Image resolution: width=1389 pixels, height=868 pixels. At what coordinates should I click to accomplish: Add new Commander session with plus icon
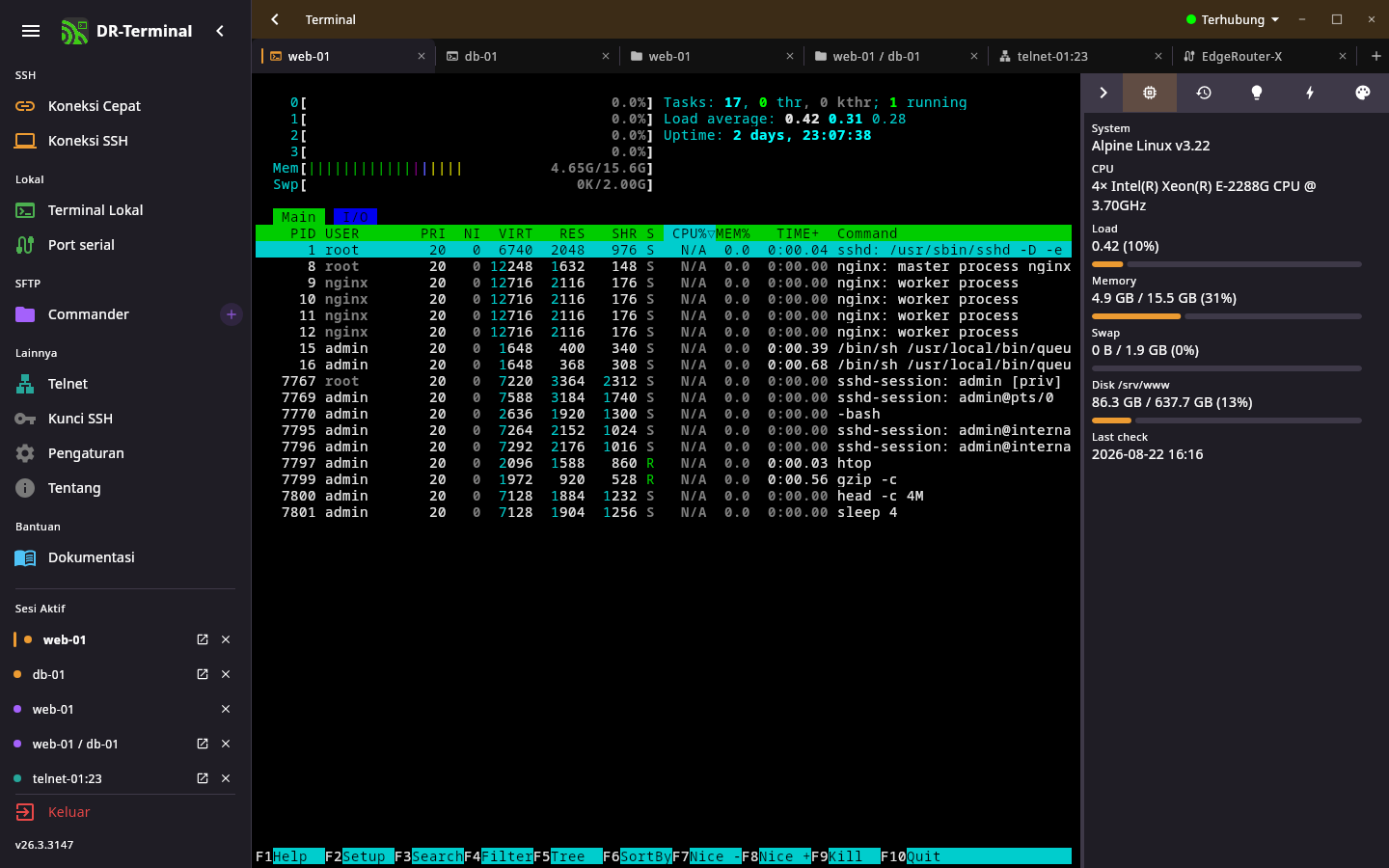pyautogui.click(x=231, y=314)
